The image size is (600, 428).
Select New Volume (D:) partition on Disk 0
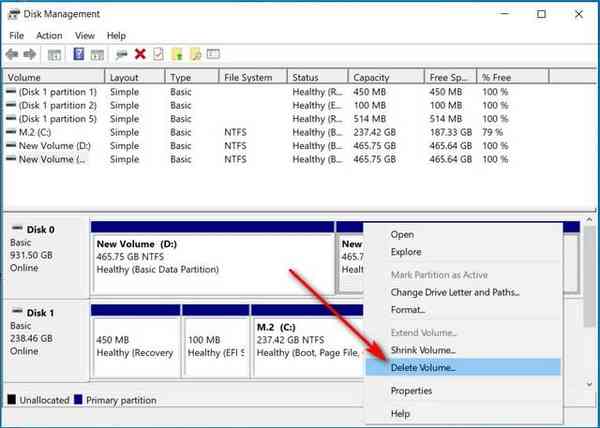[212, 262]
